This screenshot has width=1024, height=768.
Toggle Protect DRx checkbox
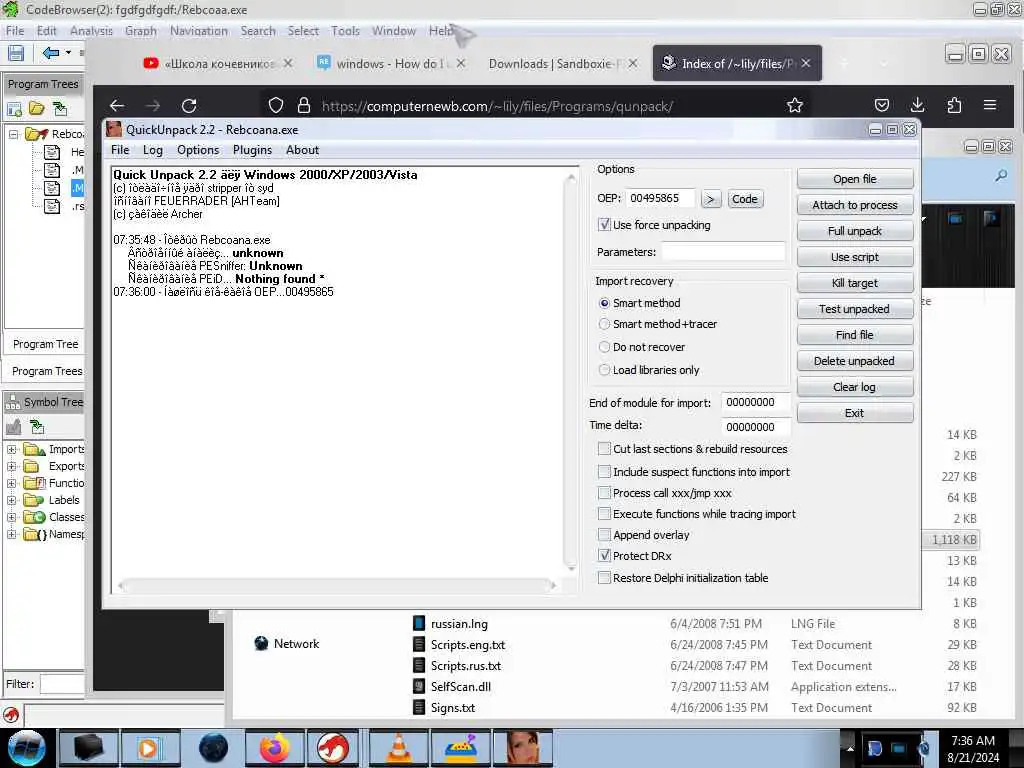[604, 556]
